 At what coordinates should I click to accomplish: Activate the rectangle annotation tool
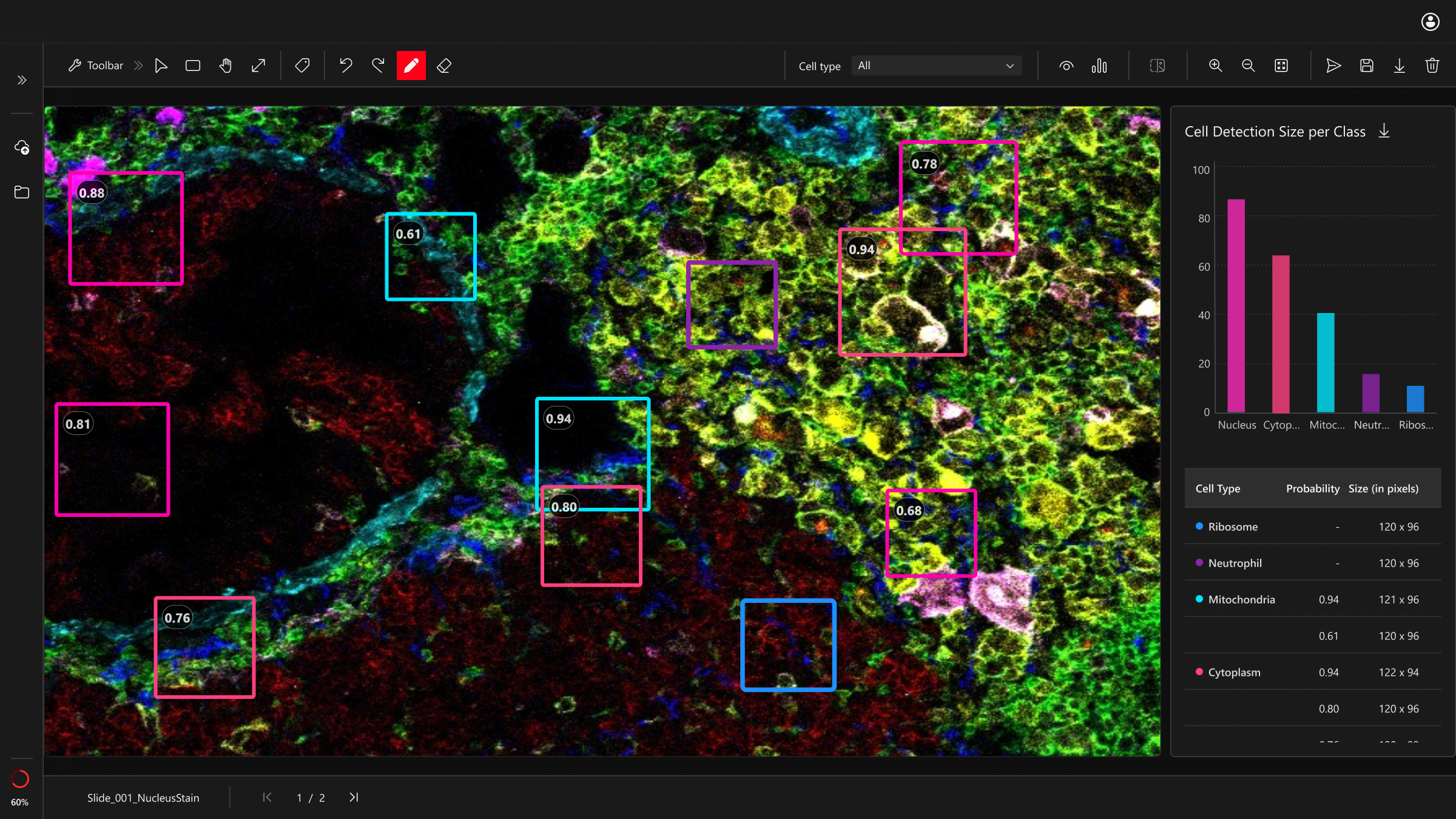[193, 65]
